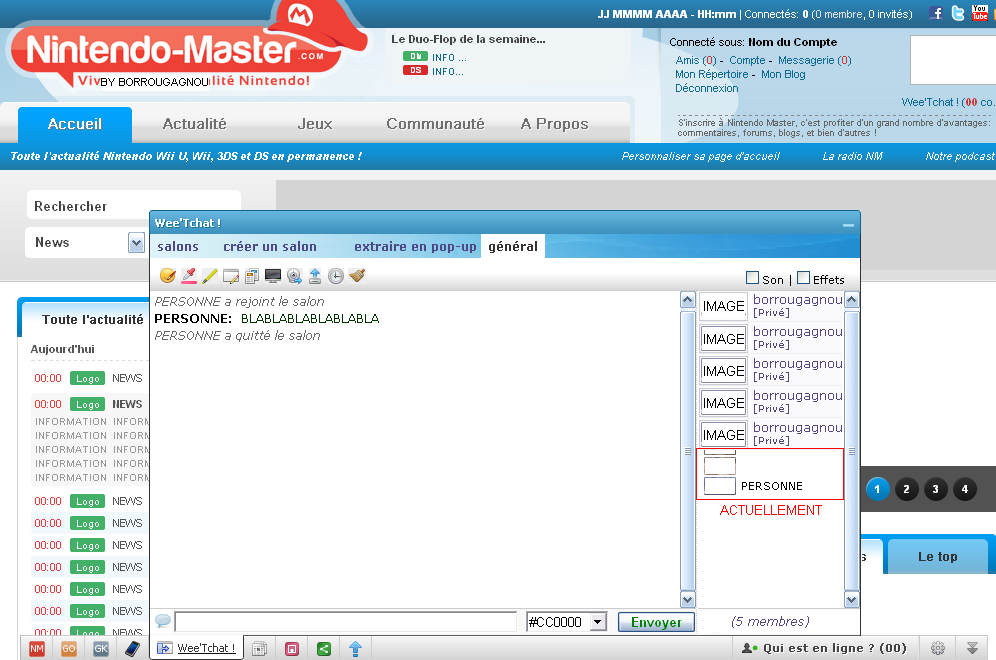The width and height of the screenshot is (996, 660).
Task: Open the Compte link
Action: click(x=747, y=60)
